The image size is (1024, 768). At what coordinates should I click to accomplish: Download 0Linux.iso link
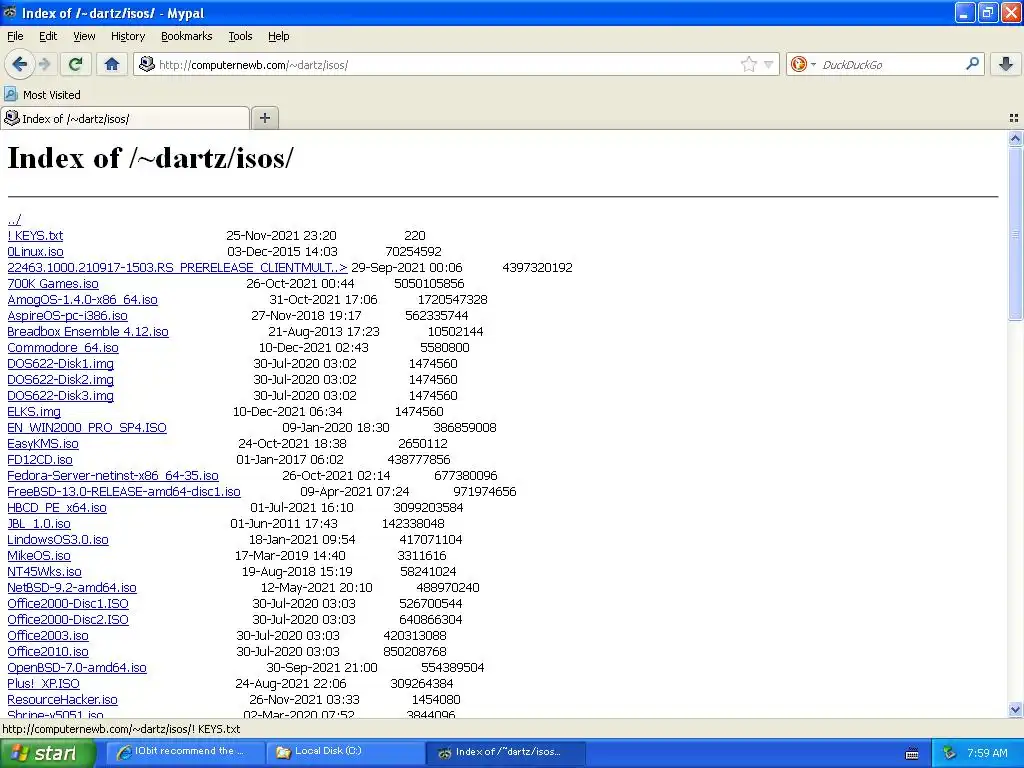click(35, 251)
